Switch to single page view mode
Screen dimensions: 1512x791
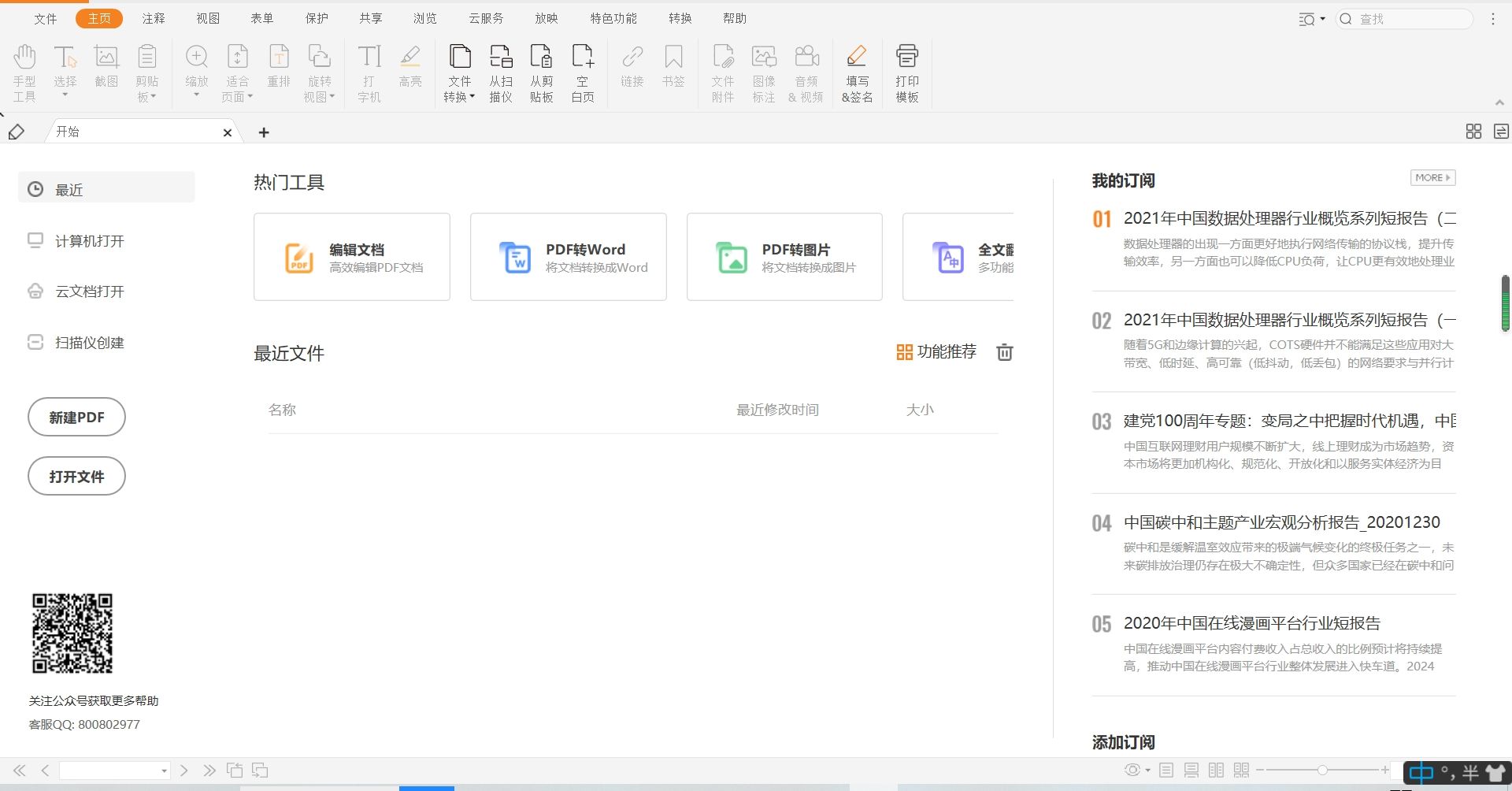[x=1166, y=771]
